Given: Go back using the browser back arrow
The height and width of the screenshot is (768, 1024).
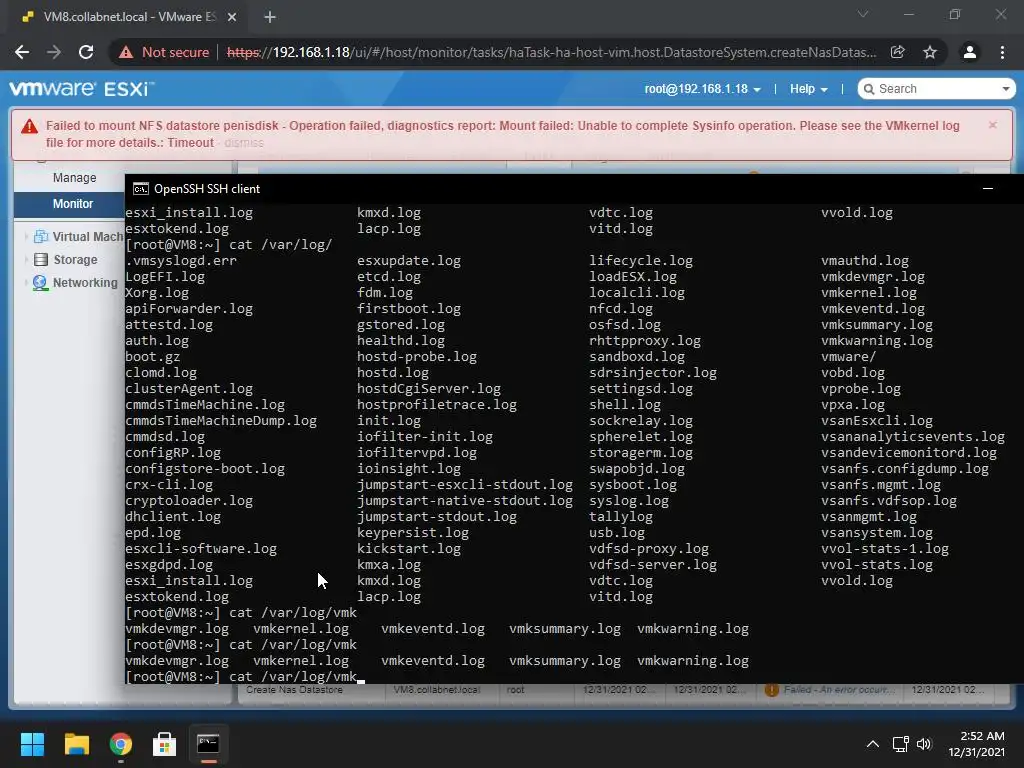Looking at the screenshot, I should click(x=22, y=52).
